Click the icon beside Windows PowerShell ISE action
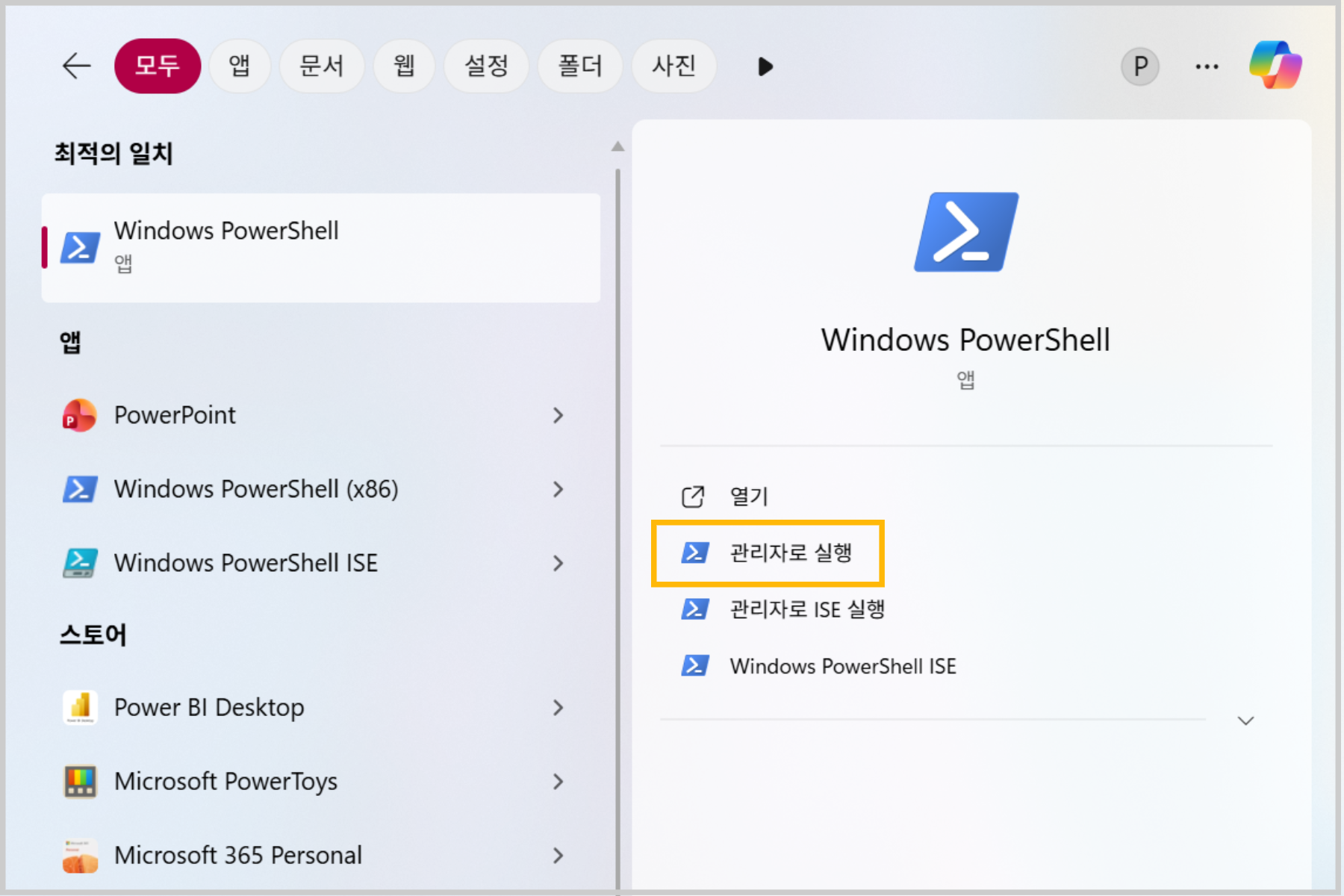 pos(695,665)
